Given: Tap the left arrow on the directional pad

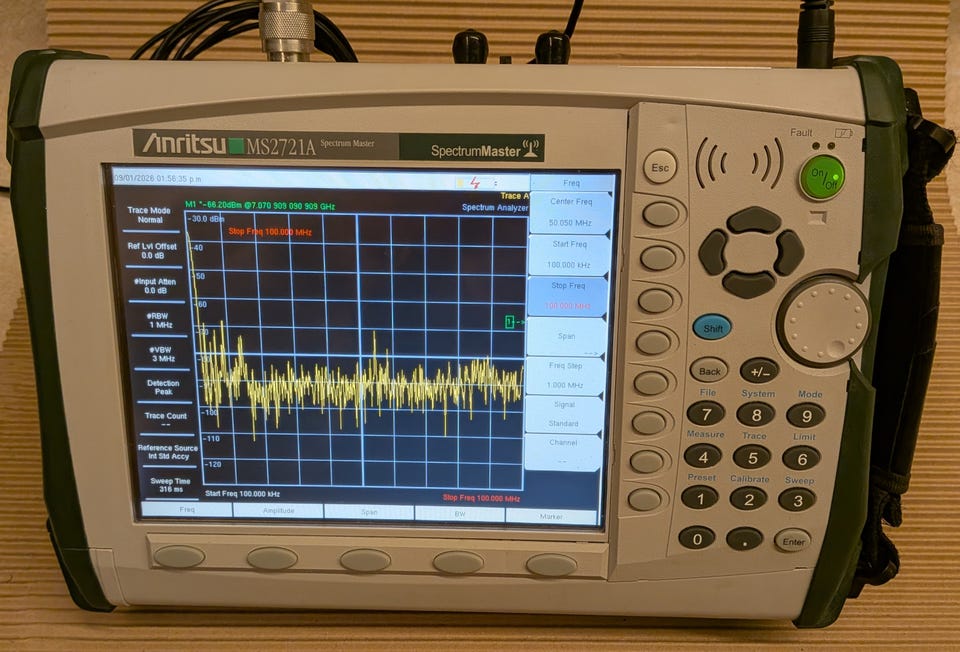Looking at the screenshot, I should (x=713, y=252).
